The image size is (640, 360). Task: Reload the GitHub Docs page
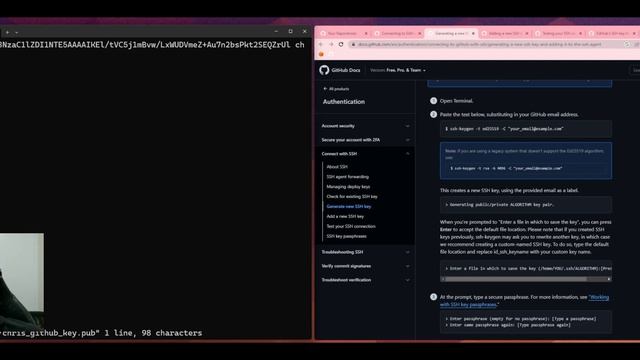point(341,44)
